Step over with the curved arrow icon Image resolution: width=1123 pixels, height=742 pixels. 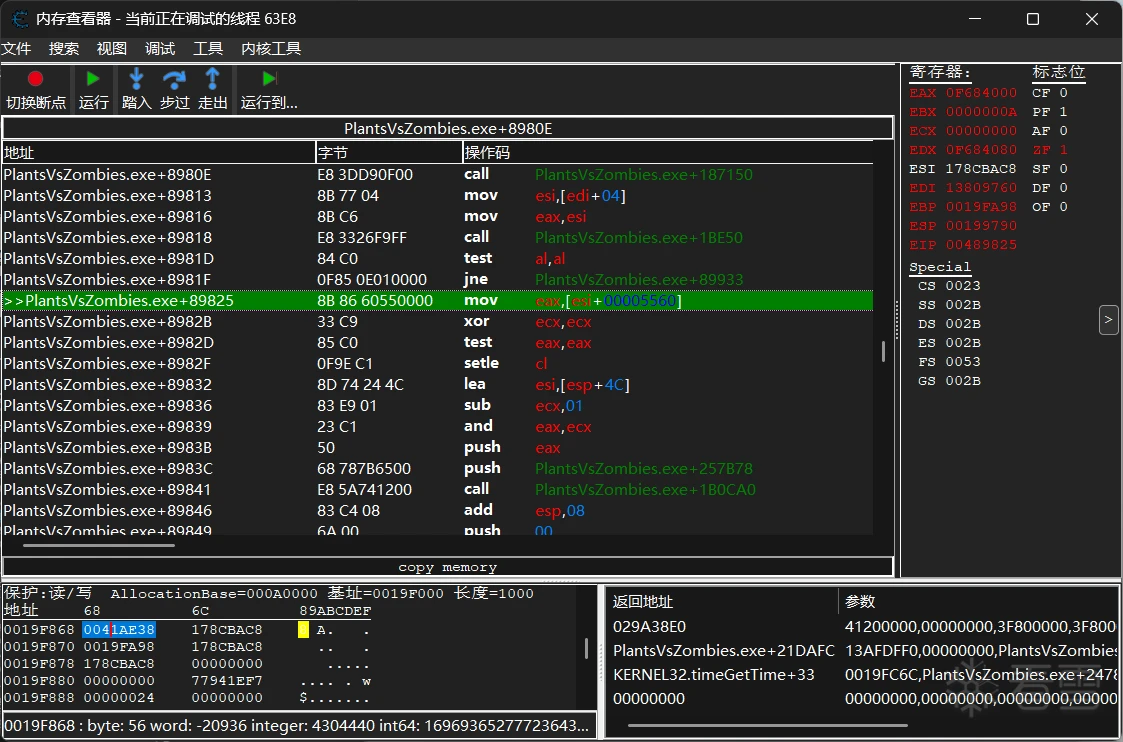click(174, 79)
